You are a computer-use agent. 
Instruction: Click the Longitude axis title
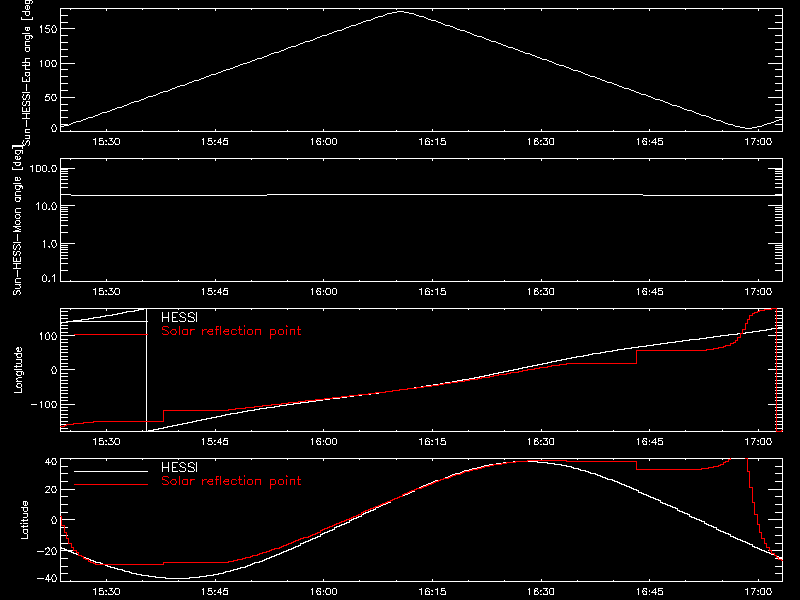[x=18, y=370]
